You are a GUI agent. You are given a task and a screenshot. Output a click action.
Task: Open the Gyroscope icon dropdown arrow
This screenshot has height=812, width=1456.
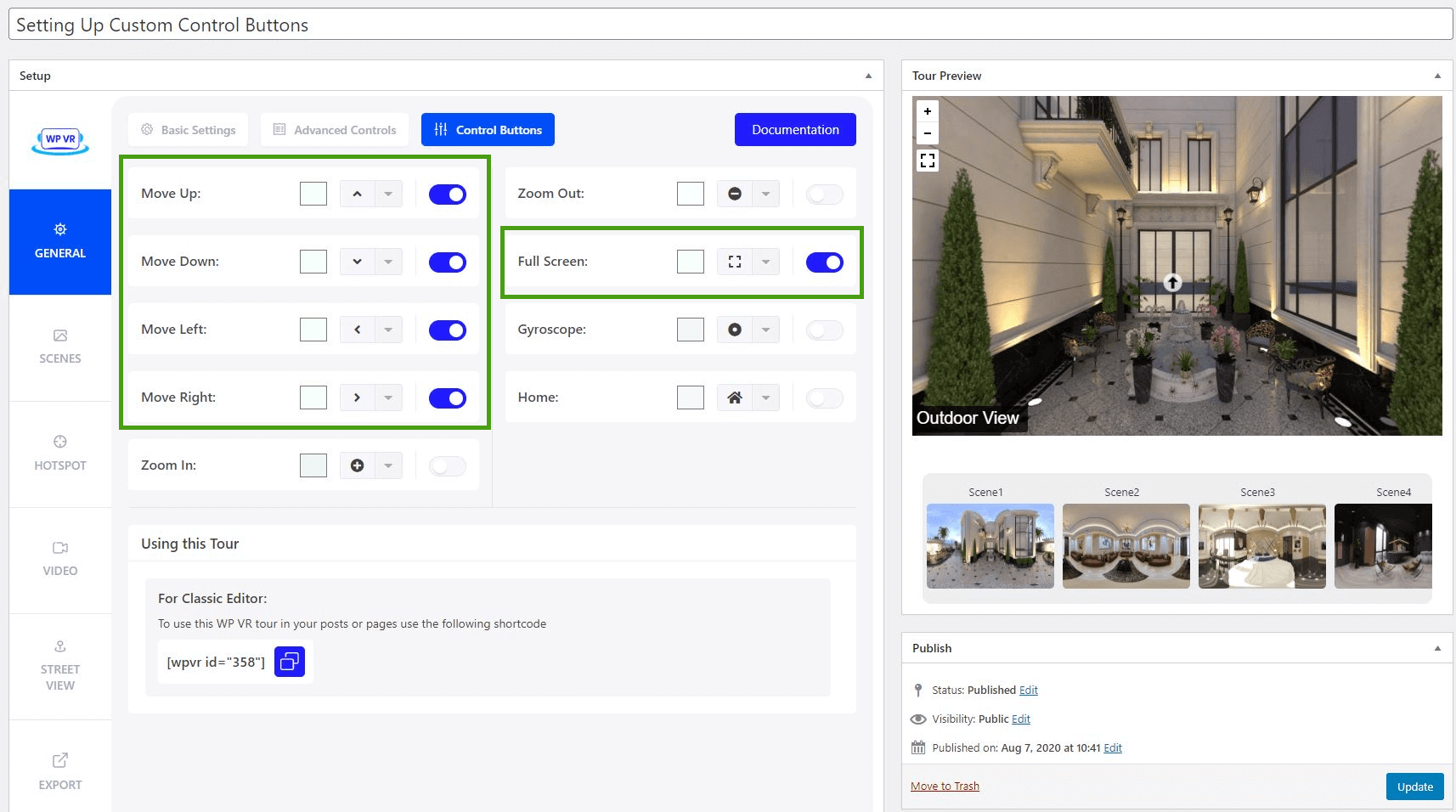tap(765, 330)
